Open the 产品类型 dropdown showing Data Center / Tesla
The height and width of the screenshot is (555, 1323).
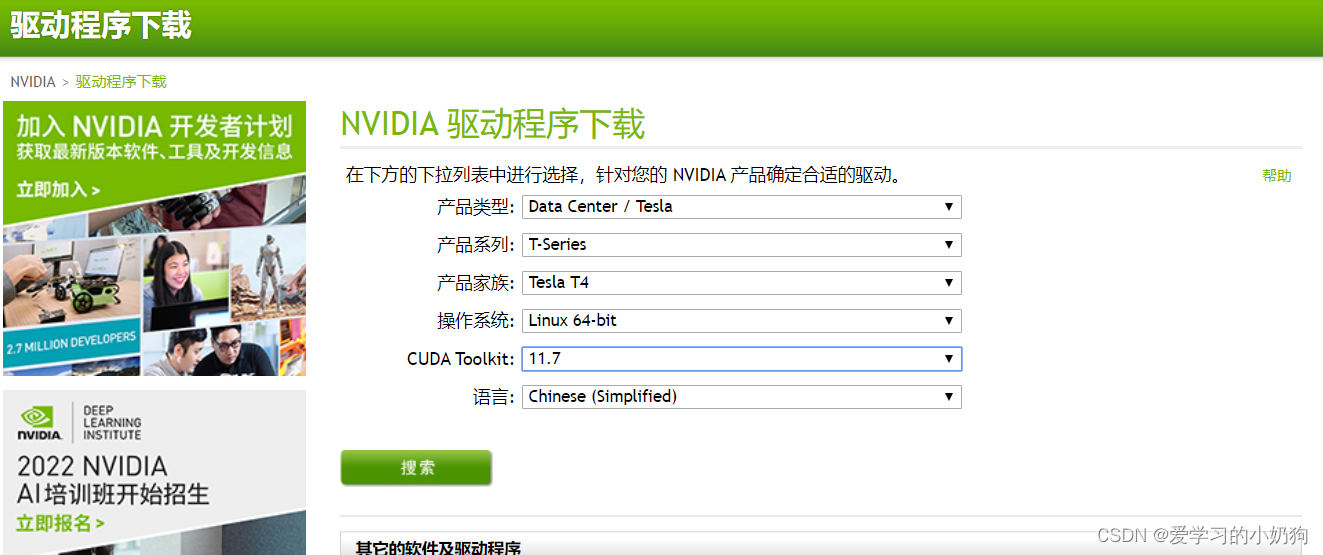[x=741, y=207]
